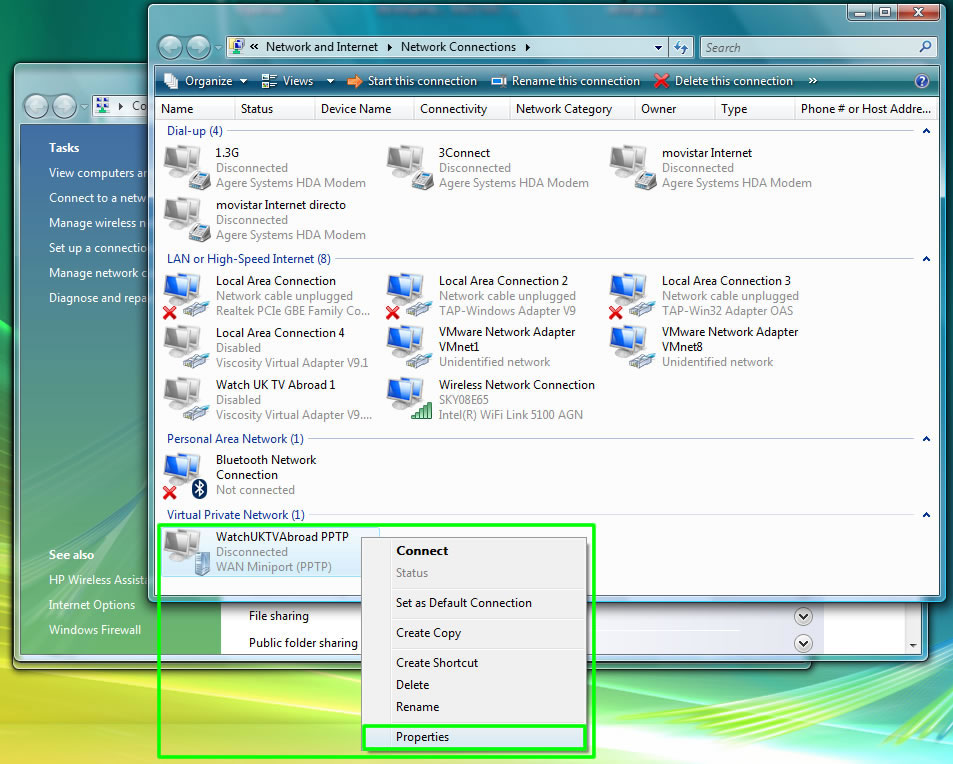Click Delete this connection in toolbar
Screen dimensions: 953x764
pyautogui.click(x=724, y=81)
